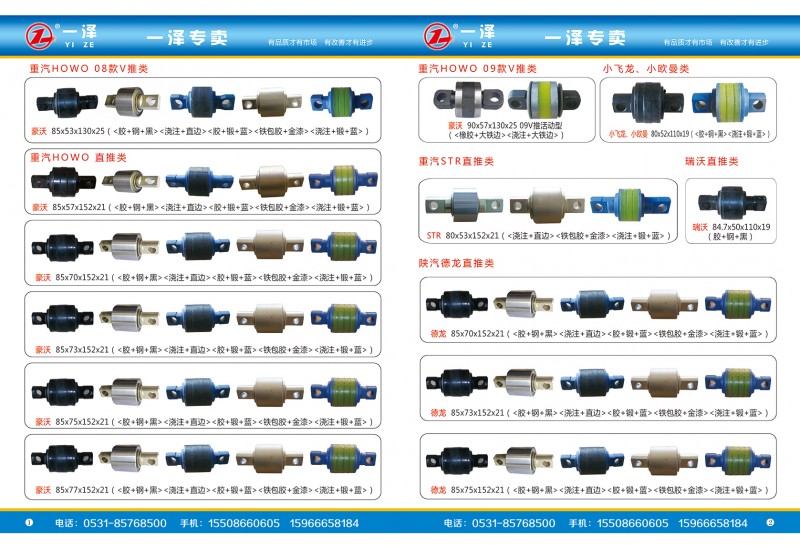Click spec text 豪沃 85x73x152x21
This screenshot has width=800, height=546.
pyautogui.click(x=72, y=350)
